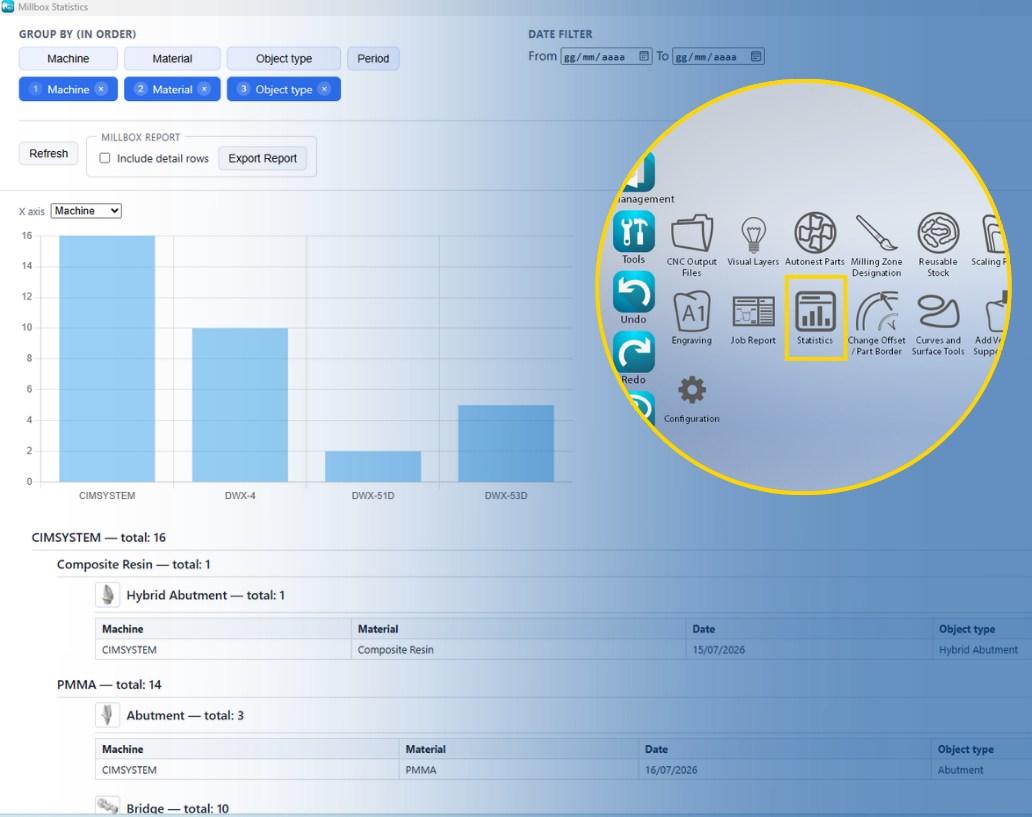1032x817 pixels.
Task: Click the Refresh button
Action: (49, 153)
